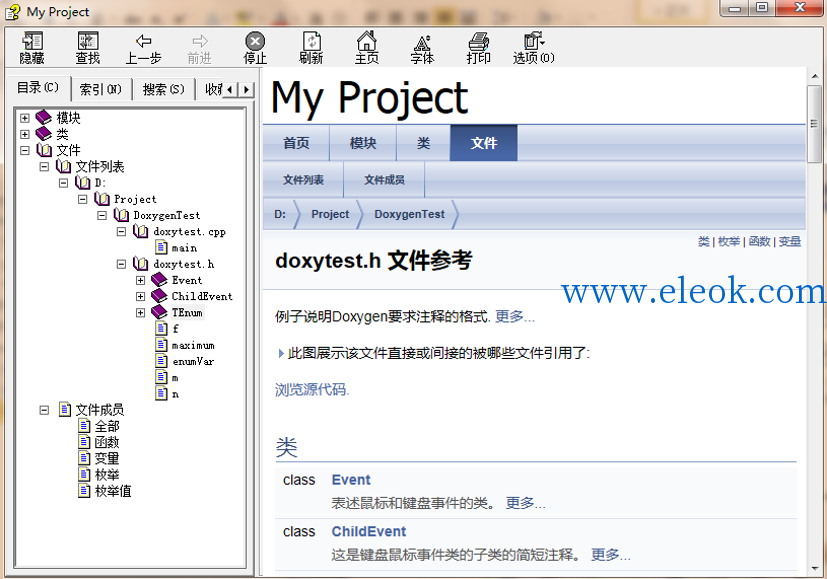
Task: Click the ChildEvent book icon in tree
Action: 159,296
